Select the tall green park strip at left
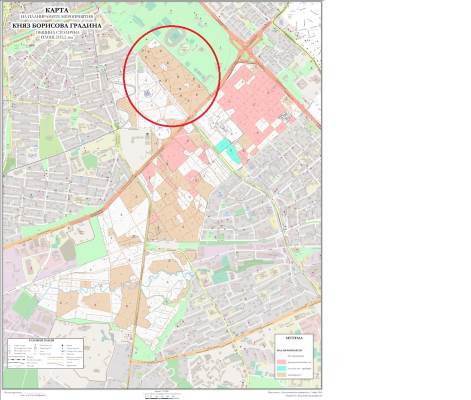The image size is (471, 400). tap(50, 137)
